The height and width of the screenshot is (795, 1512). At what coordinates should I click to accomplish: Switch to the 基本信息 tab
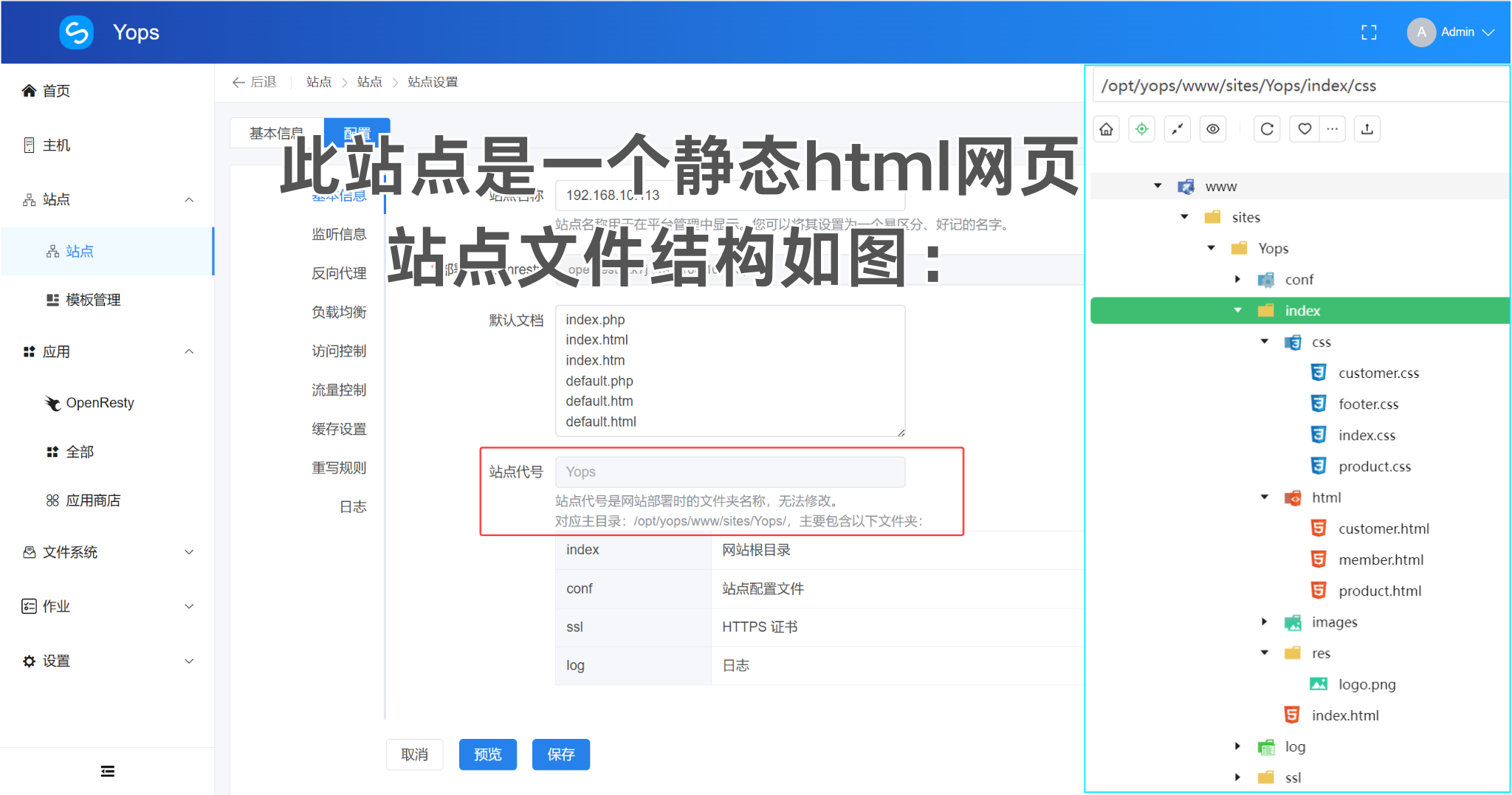pyautogui.click(x=276, y=133)
